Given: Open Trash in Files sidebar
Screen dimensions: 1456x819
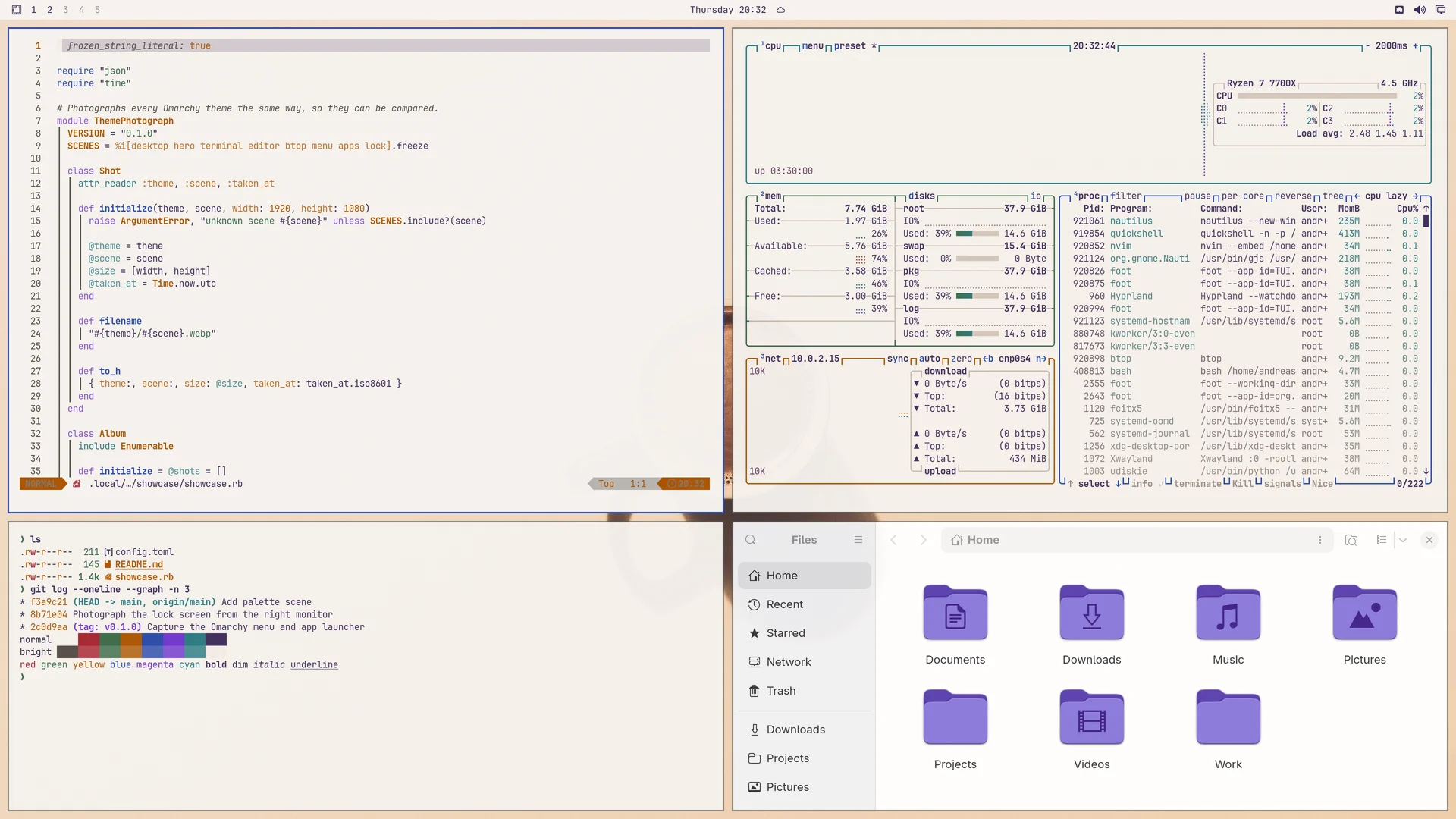Looking at the screenshot, I should click(804, 691).
